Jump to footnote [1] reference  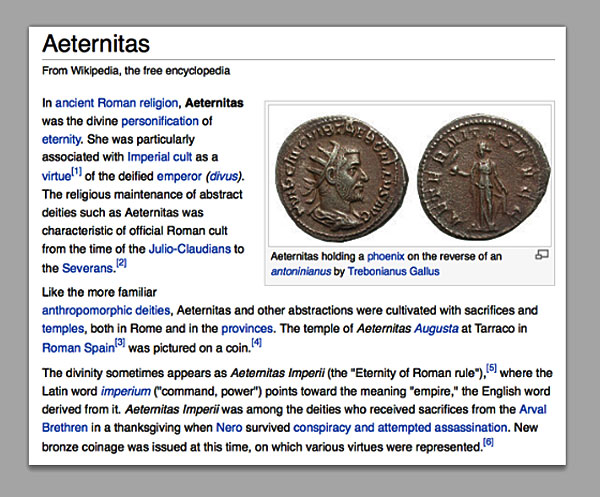click(x=77, y=171)
